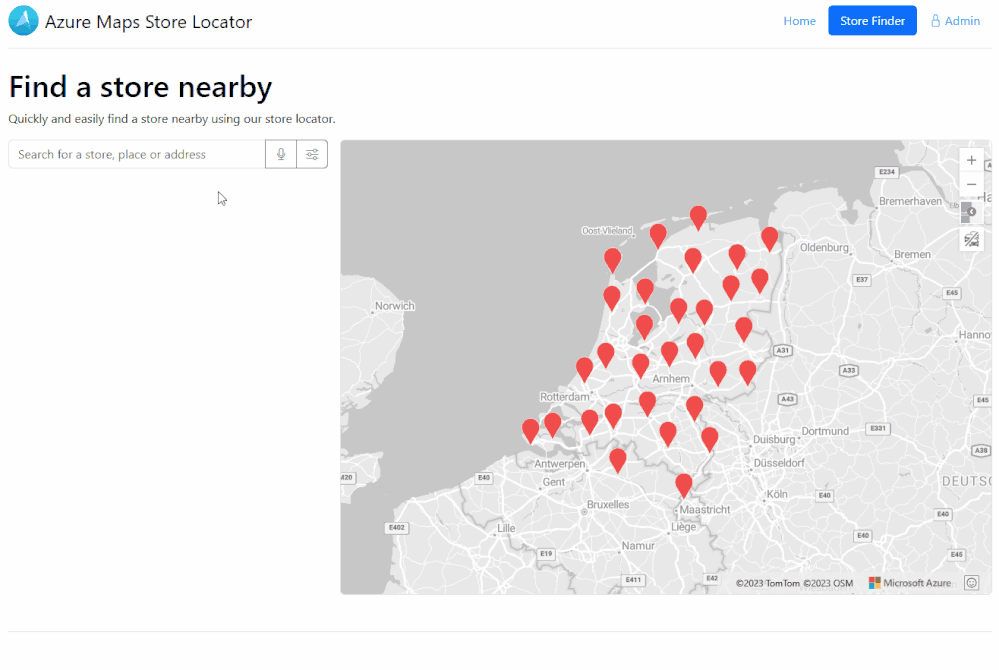The image size is (999, 670).
Task: Select the store pin just above Maastricht
Action: 684,484
